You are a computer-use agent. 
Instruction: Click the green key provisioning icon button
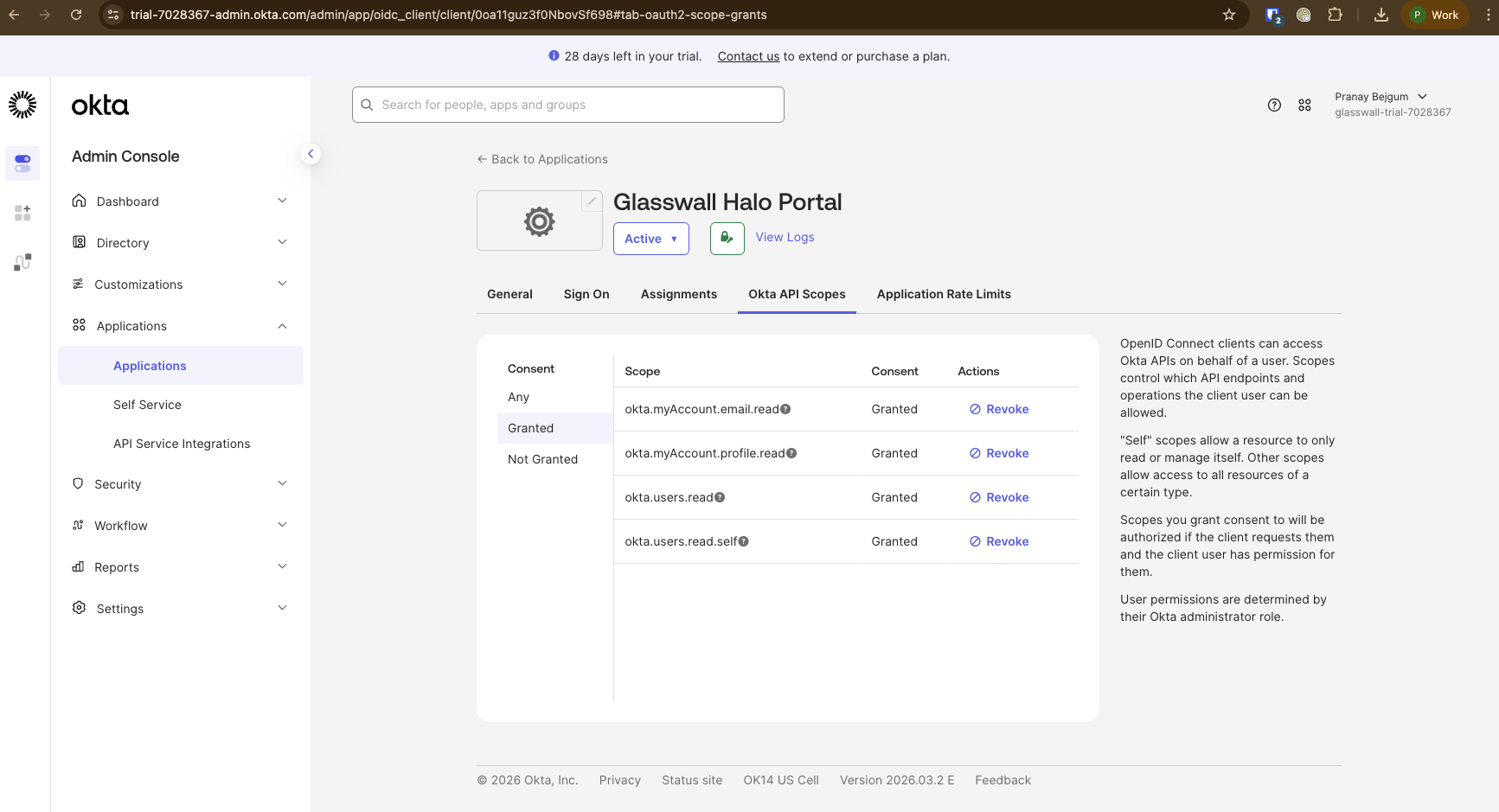pyautogui.click(x=727, y=239)
